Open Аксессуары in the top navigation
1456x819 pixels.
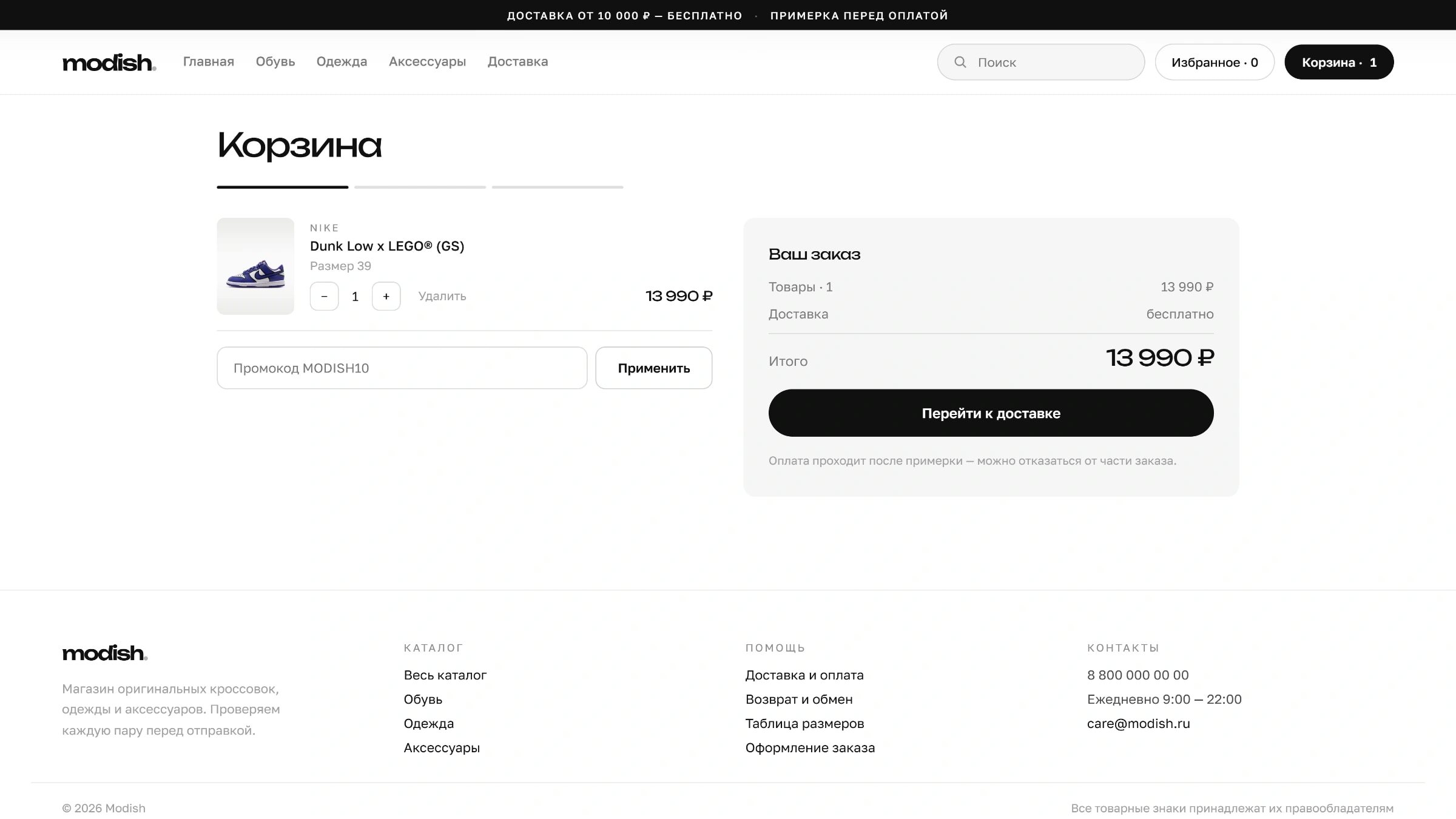427,62
